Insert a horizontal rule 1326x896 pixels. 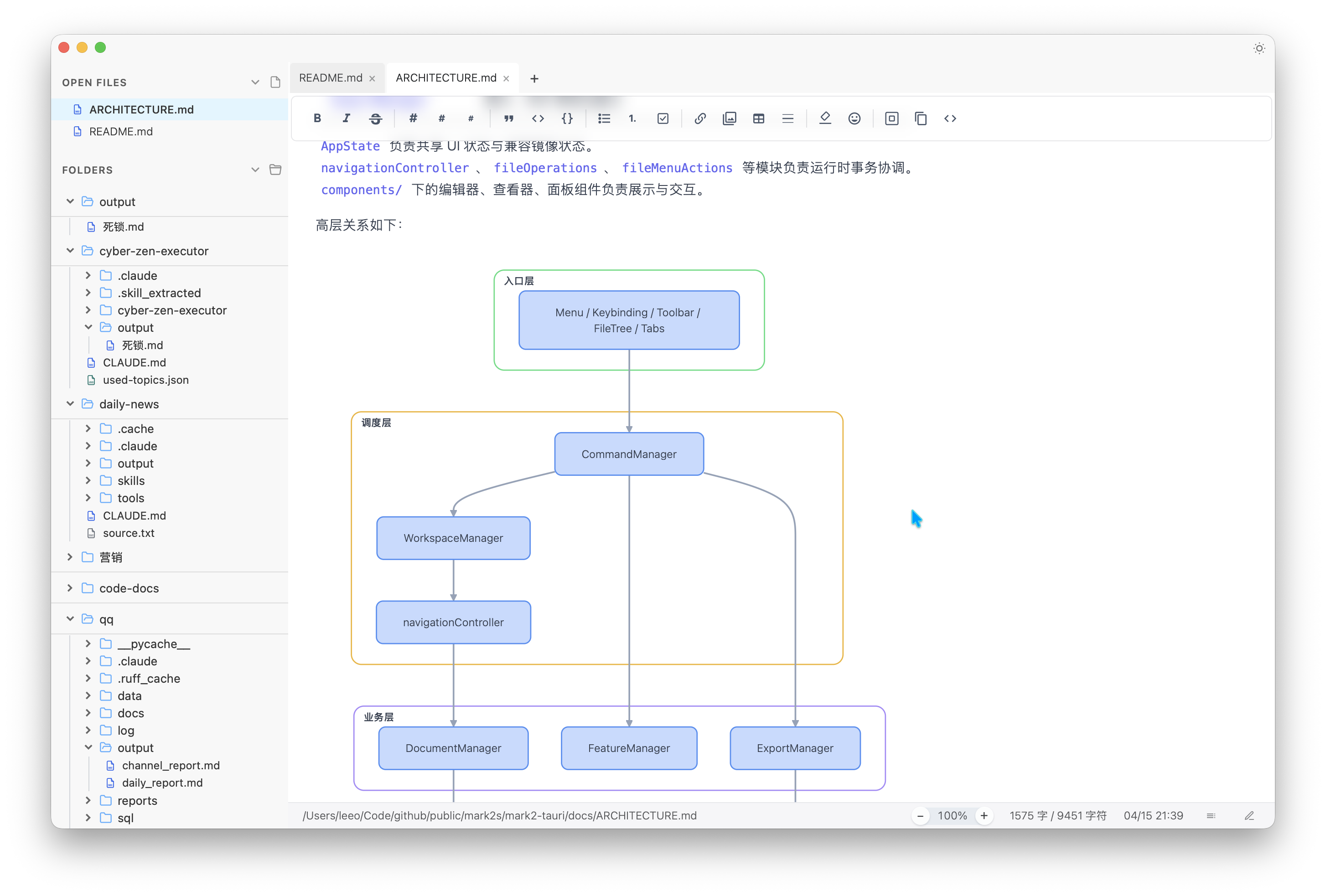pos(787,118)
